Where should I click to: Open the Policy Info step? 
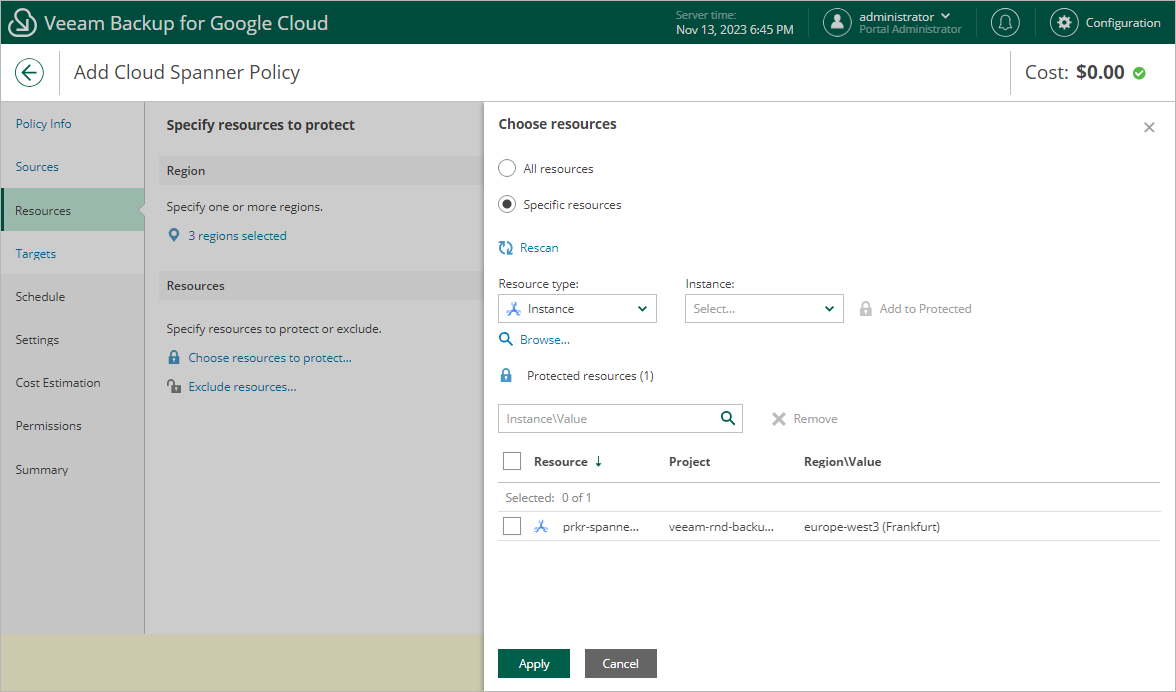(44, 124)
